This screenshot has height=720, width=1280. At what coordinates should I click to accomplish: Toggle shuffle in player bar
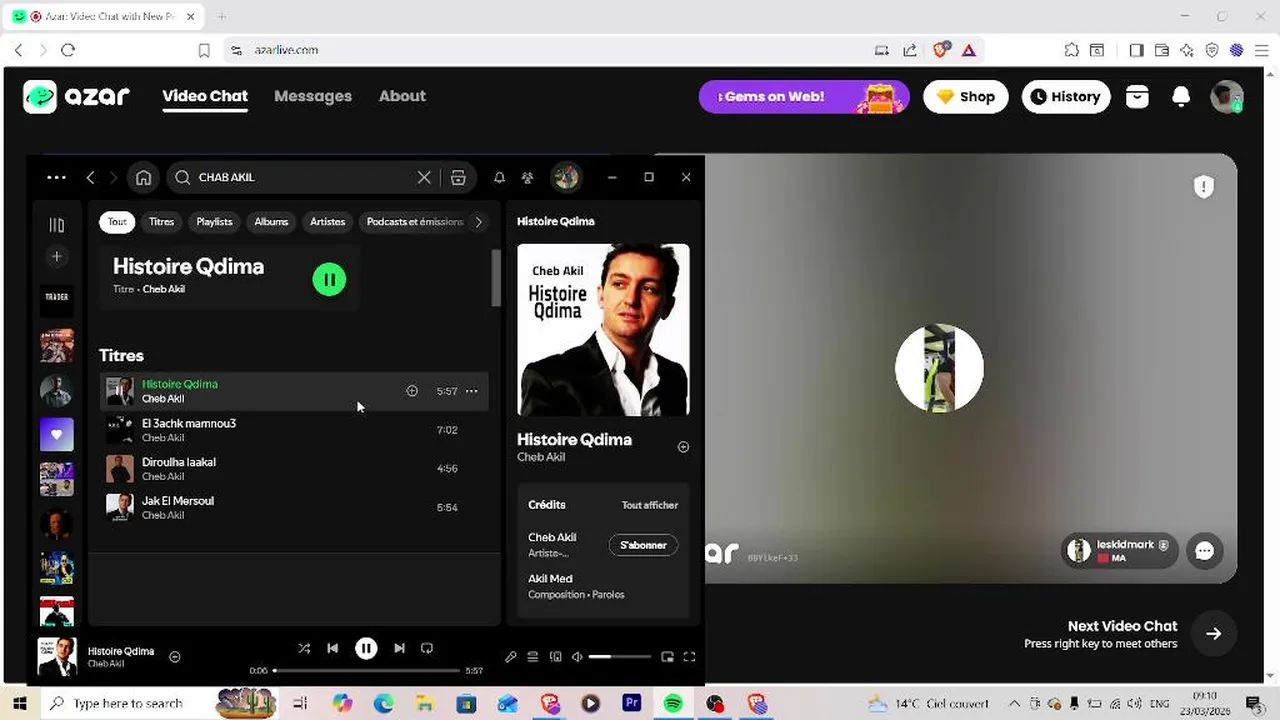(304, 648)
